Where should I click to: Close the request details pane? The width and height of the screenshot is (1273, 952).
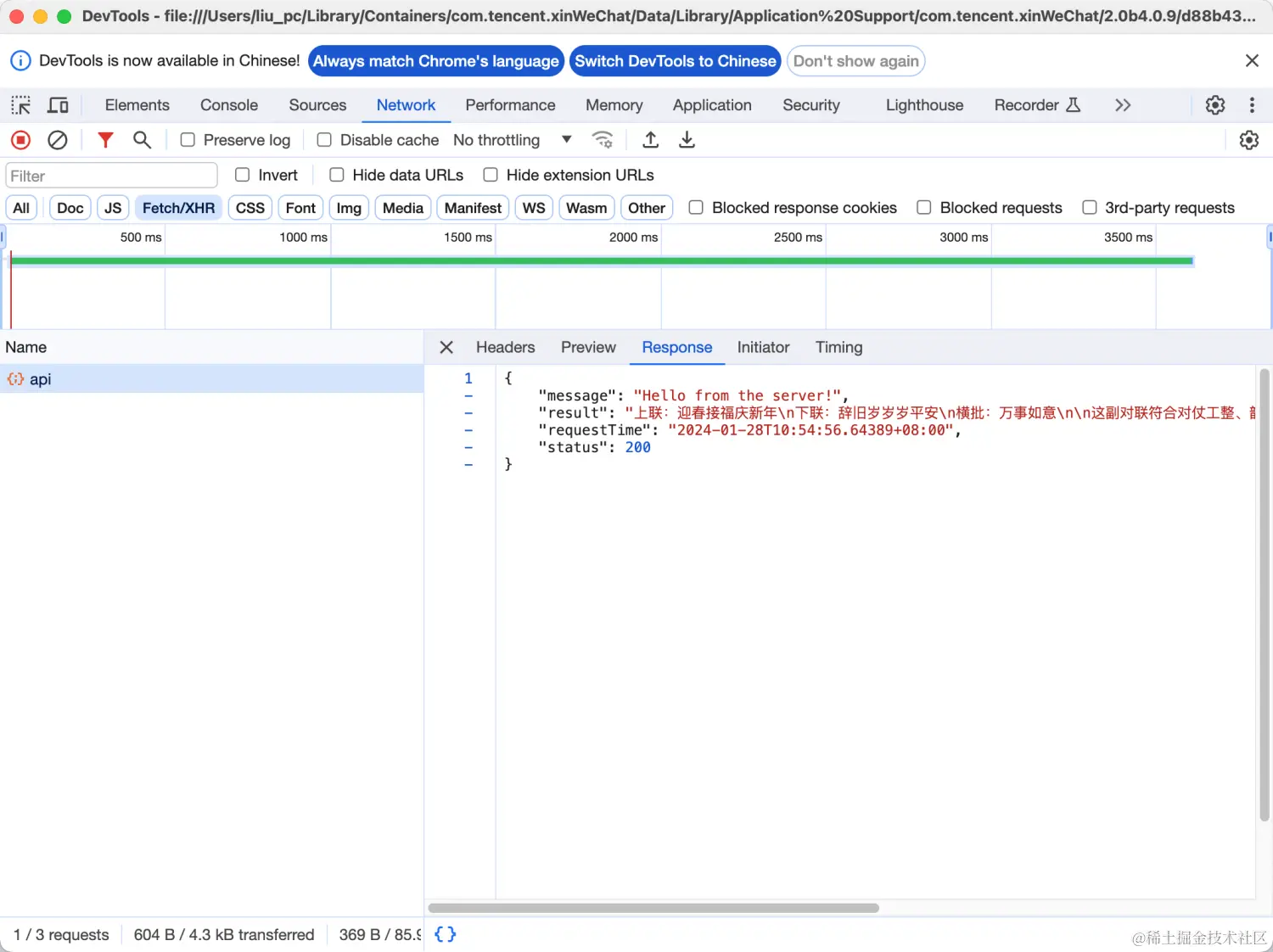click(446, 347)
